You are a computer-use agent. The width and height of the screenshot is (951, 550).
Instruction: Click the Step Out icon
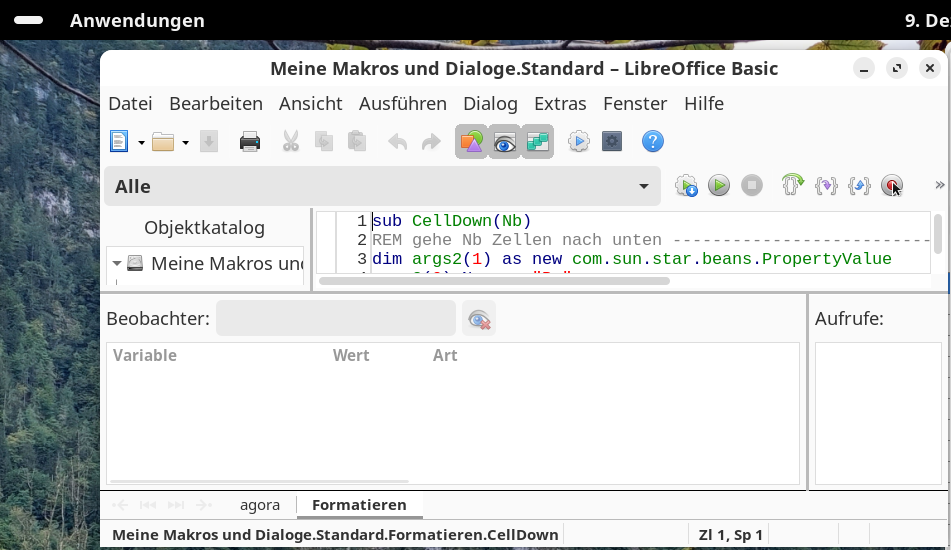859,186
